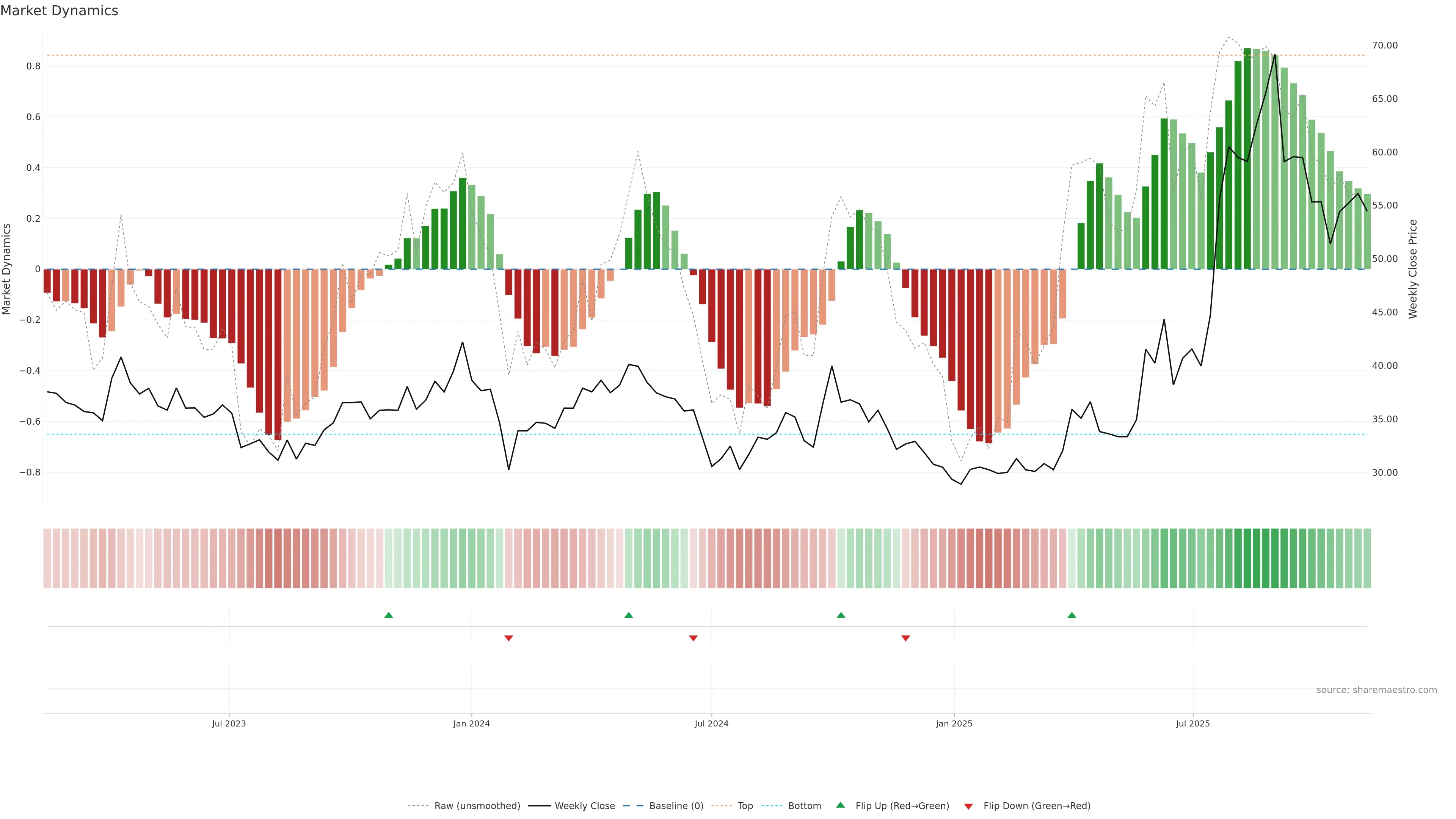Screen dimensions: 1456x819
Task: Toggle the Weekly Close legend entry
Action: point(584,806)
